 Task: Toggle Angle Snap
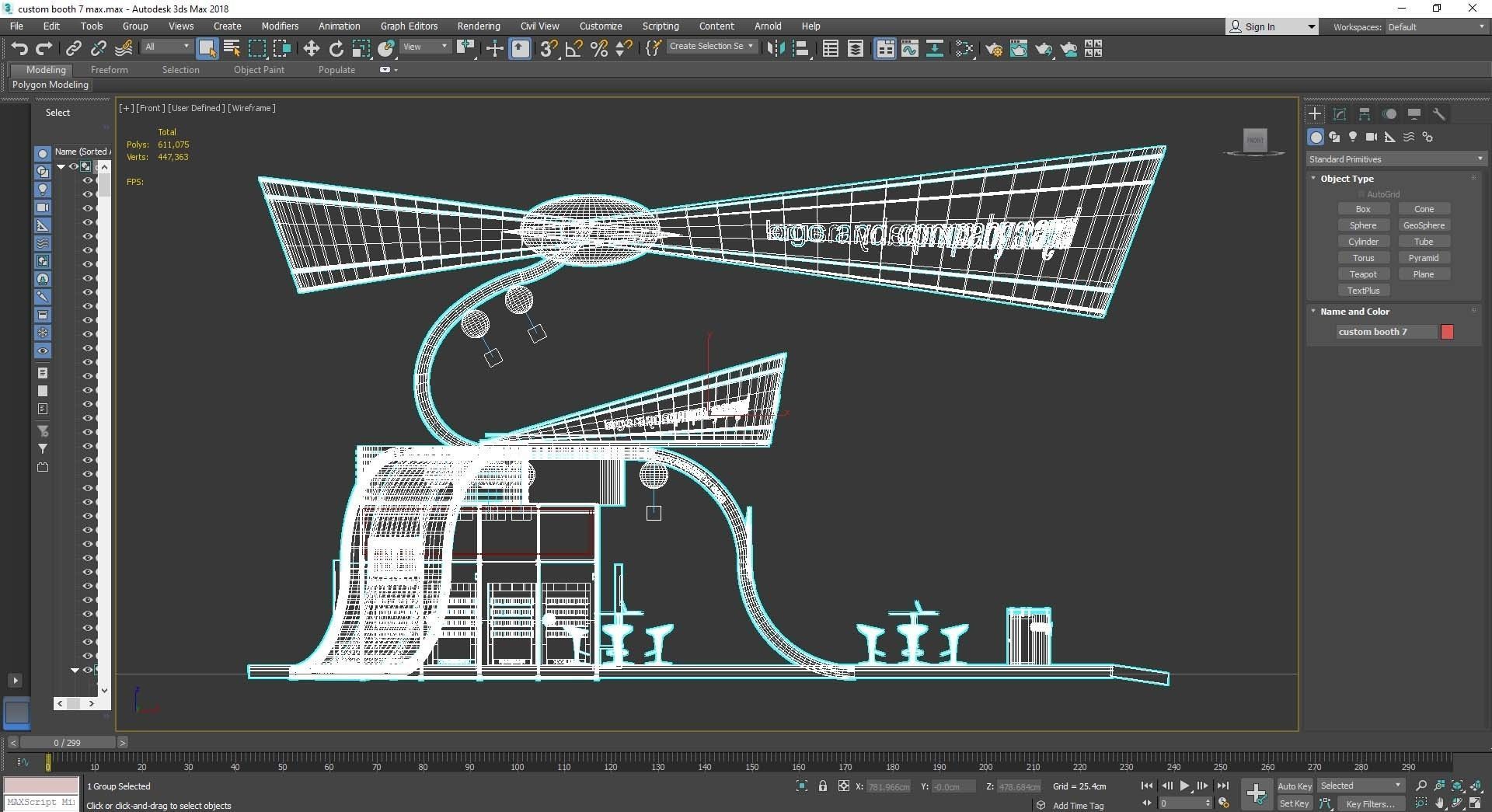coord(573,49)
